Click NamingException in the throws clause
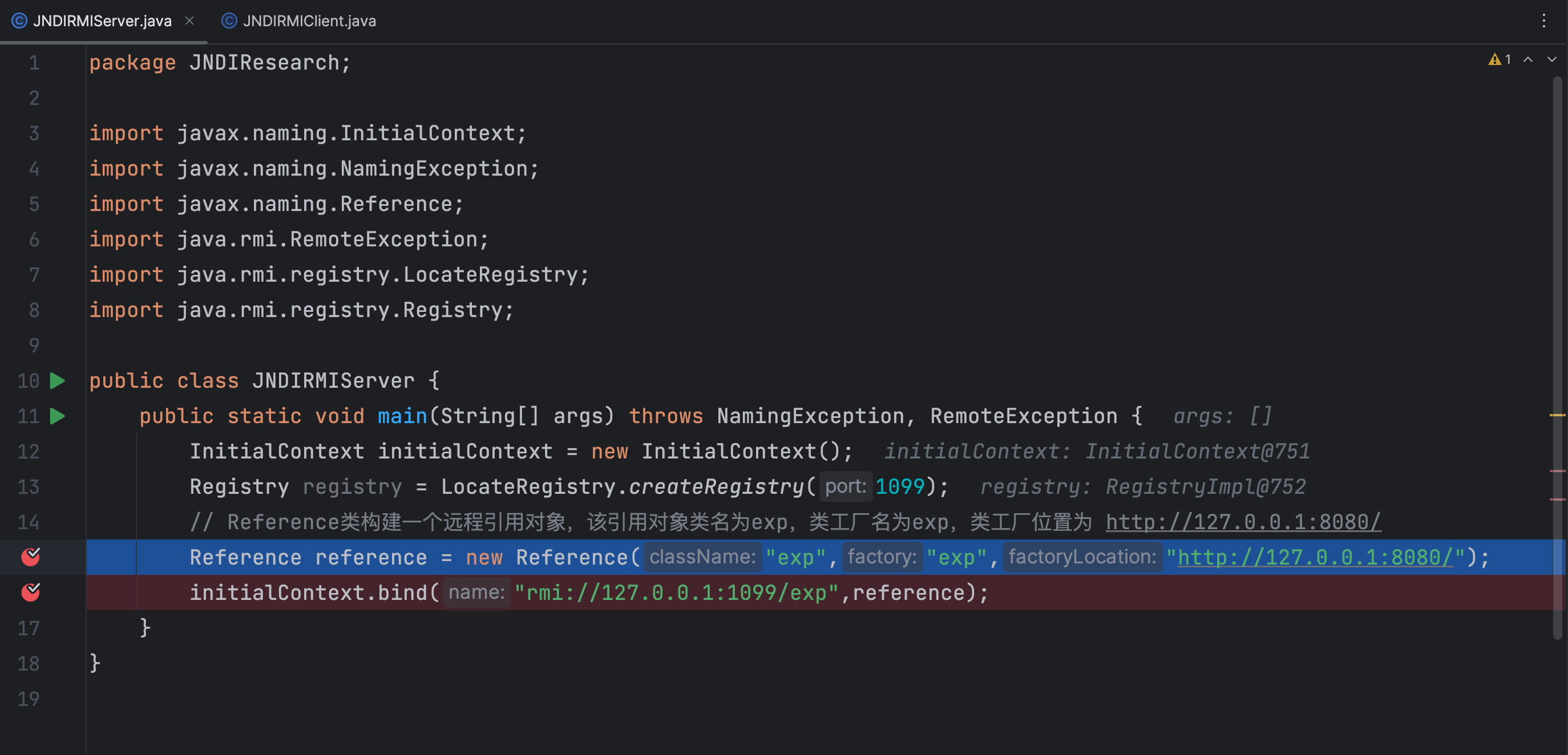 [810, 416]
